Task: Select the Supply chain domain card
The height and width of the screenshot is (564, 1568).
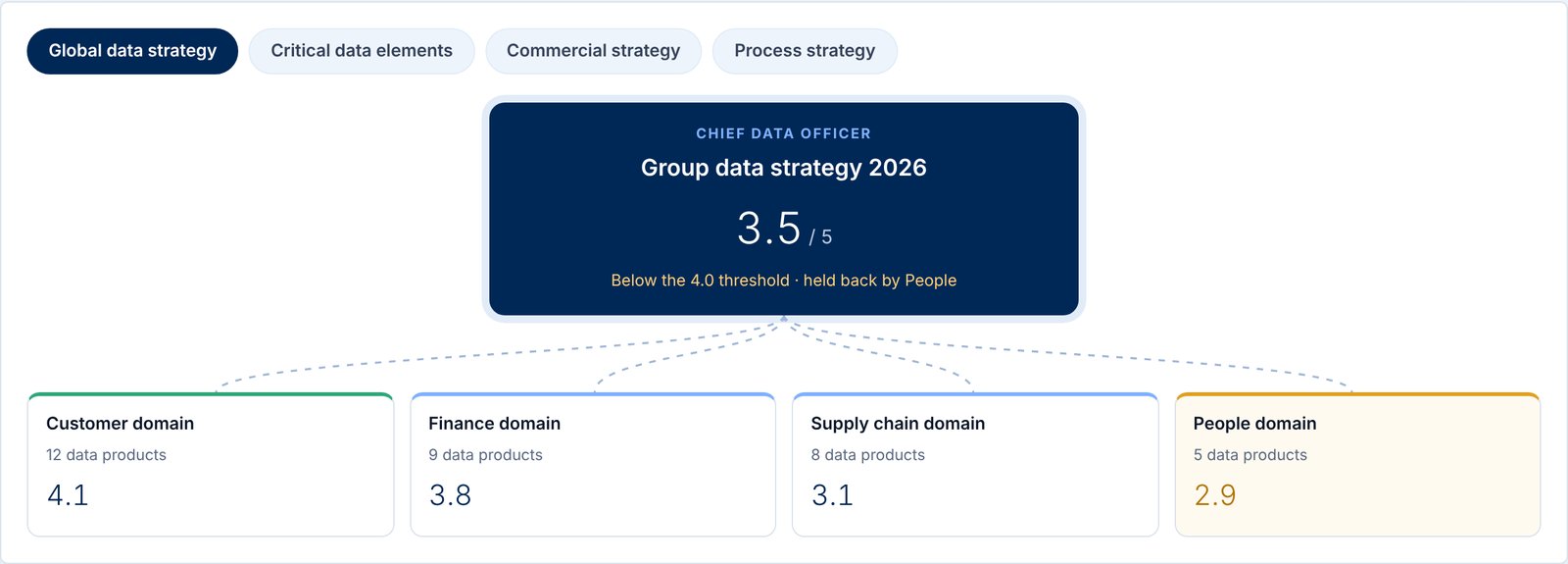Action: click(x=975, y=465)
